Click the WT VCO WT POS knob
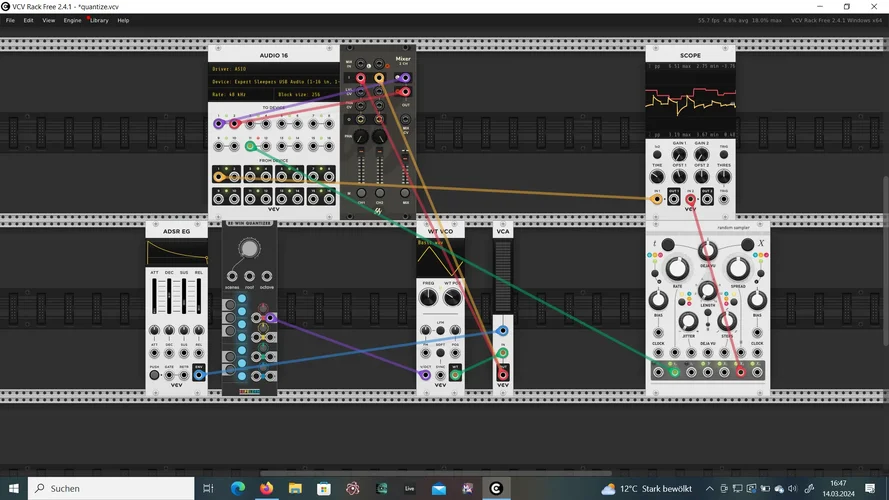Viewport: 889px width, 500px height. coord(452,297)
